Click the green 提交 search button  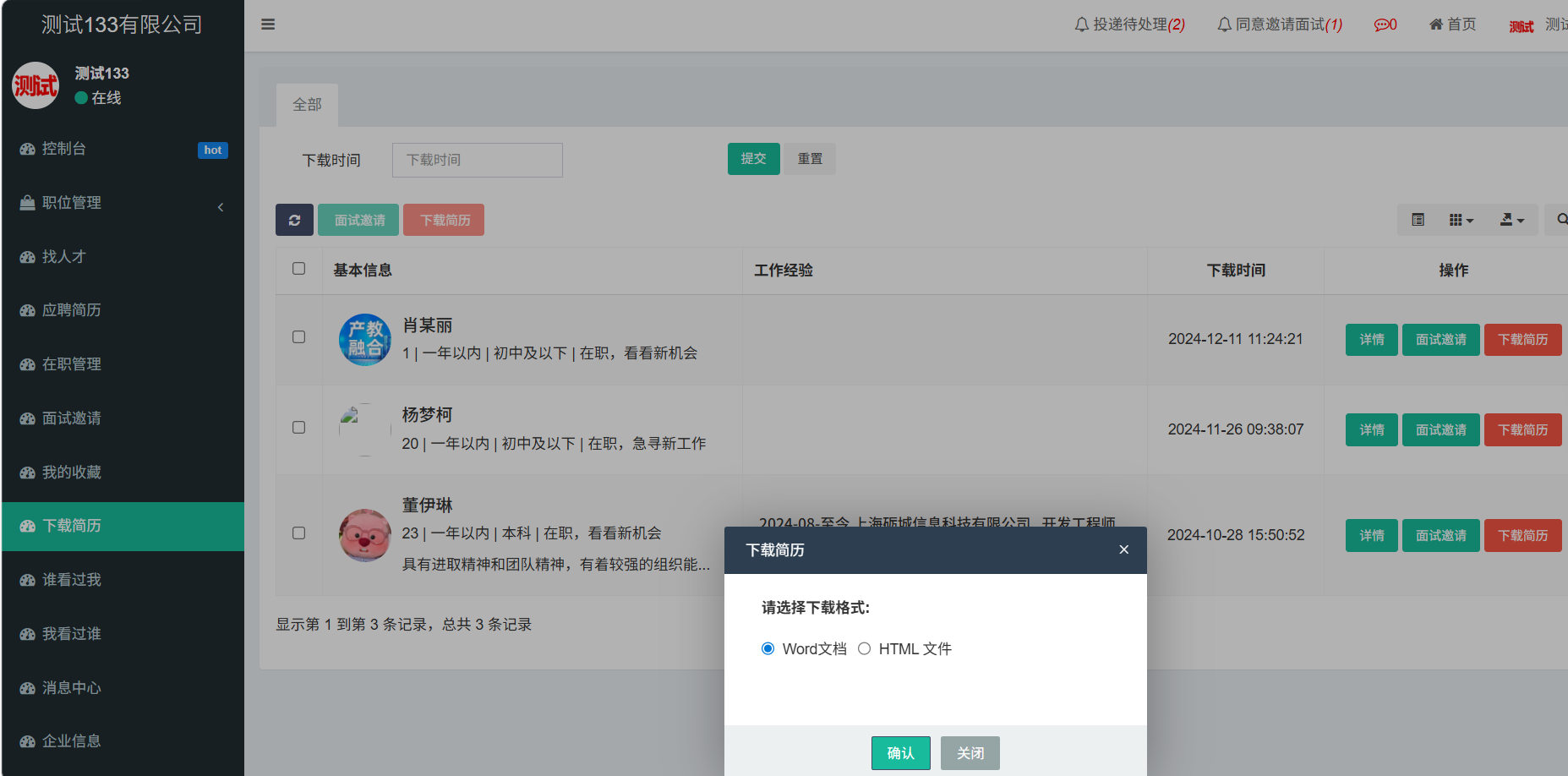tap(753, 159)
